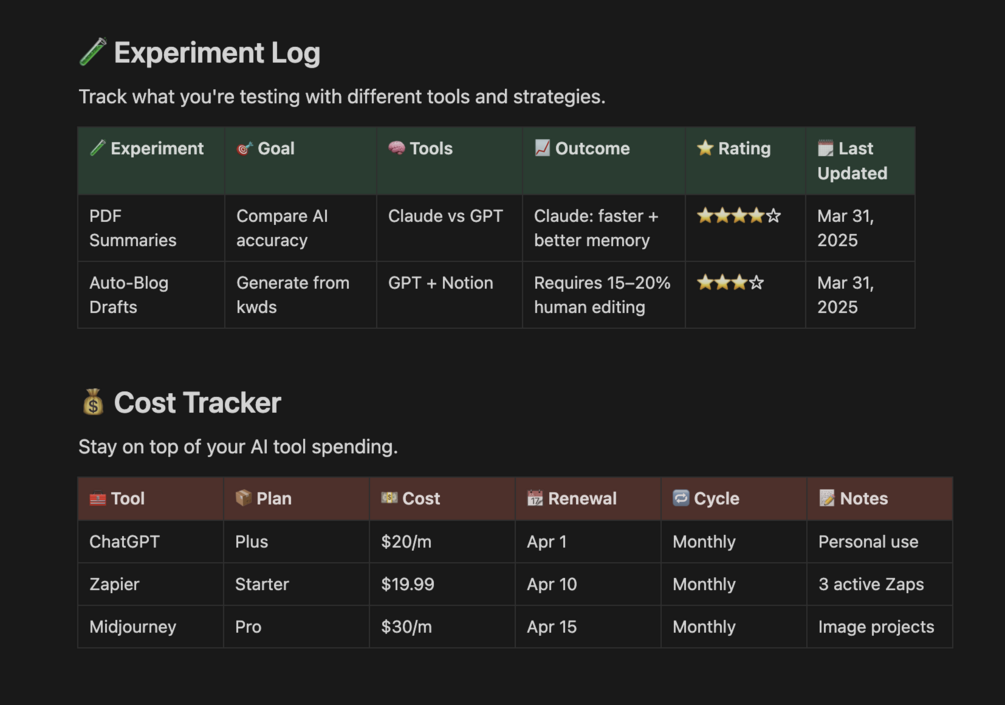The width and height of the screenshot is (1005, 705).
Task: Click the star icon in Rating header
Action: [705, 148]
